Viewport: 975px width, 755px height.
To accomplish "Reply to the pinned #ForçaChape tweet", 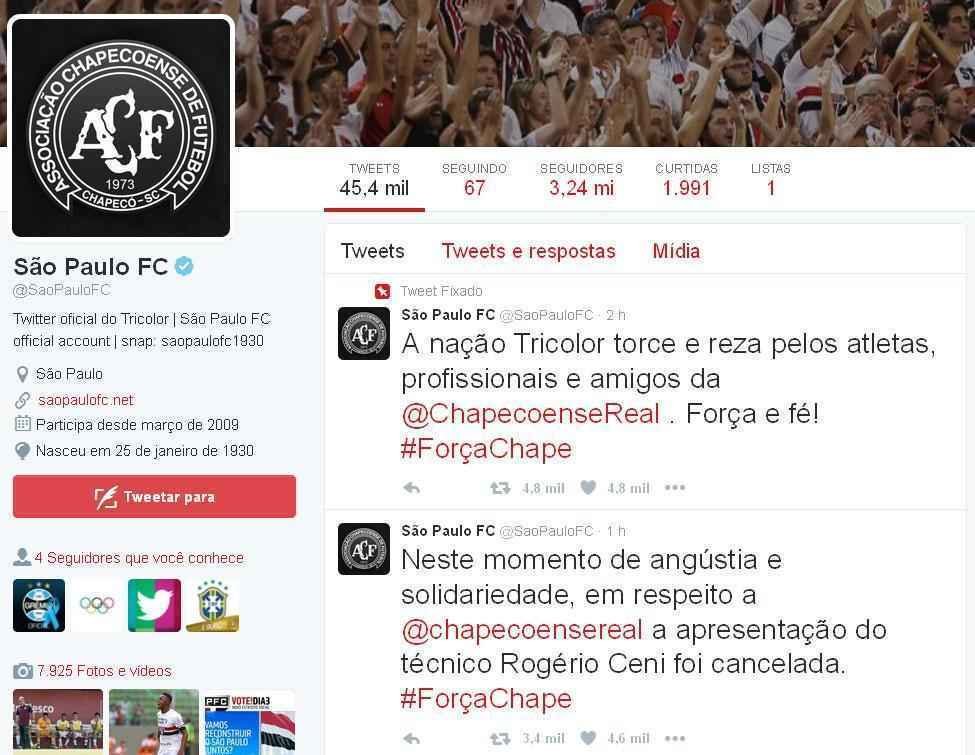I will [412, 488].
